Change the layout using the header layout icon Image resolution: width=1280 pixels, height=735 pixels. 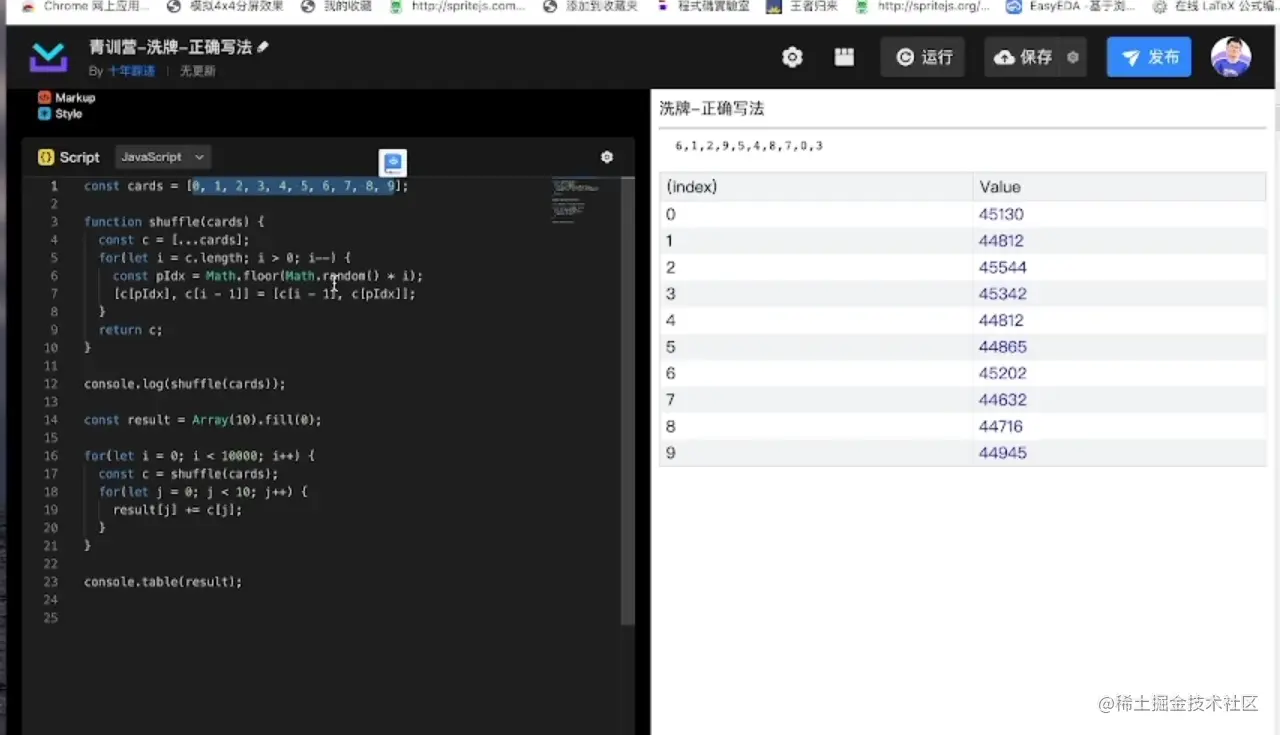tap(845, 57)
